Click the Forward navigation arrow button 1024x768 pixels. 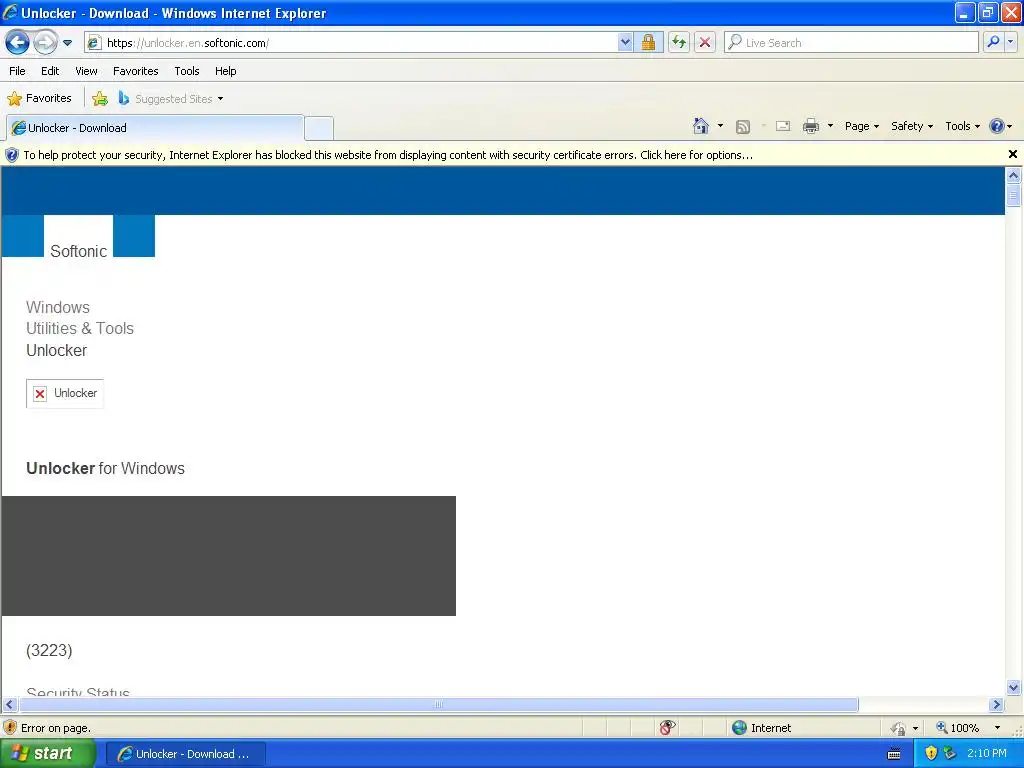[x=45, y=43]
